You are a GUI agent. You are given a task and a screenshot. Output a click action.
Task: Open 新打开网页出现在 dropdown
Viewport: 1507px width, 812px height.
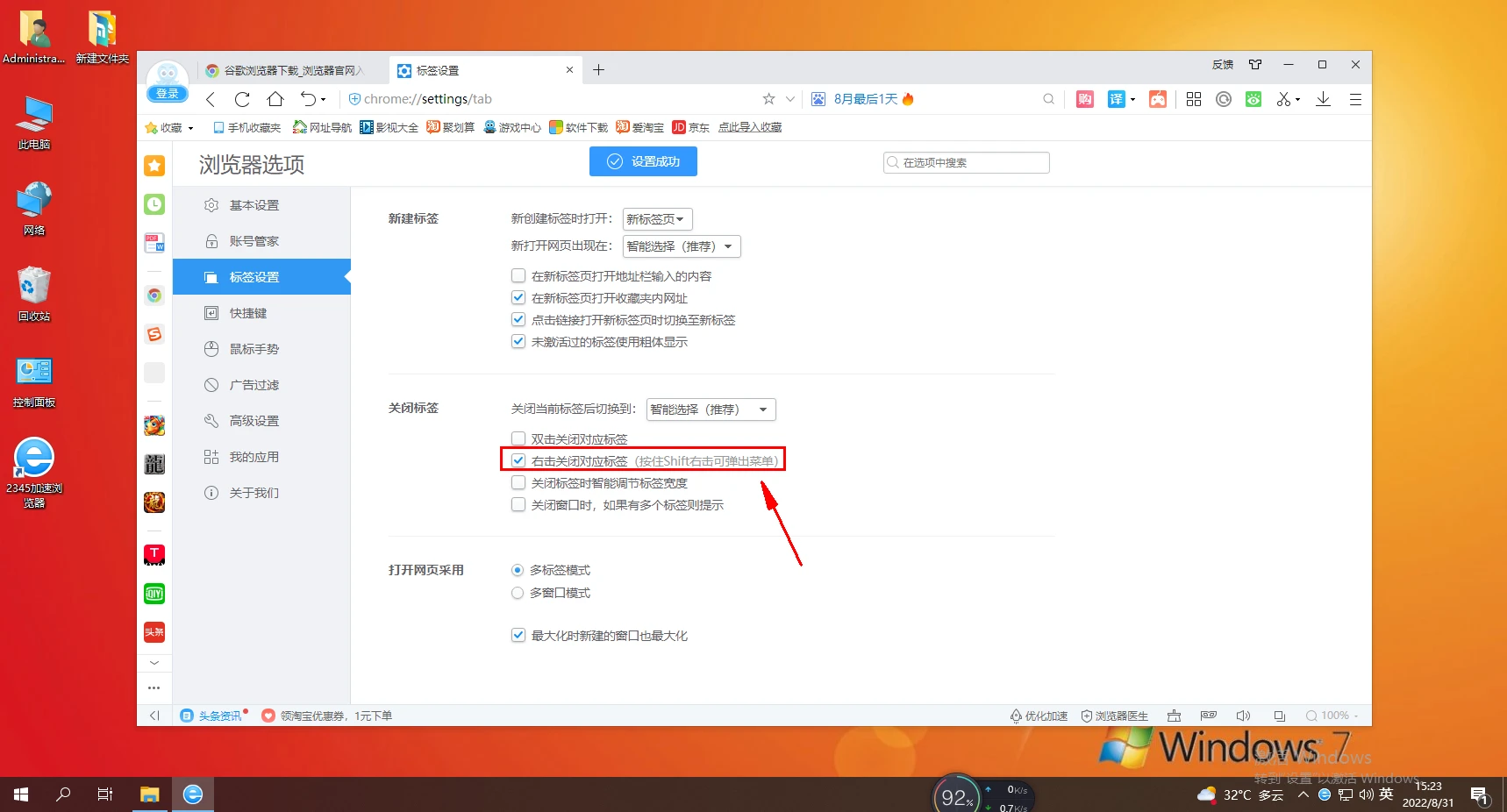pyautogui.click(x=682, y=246)
